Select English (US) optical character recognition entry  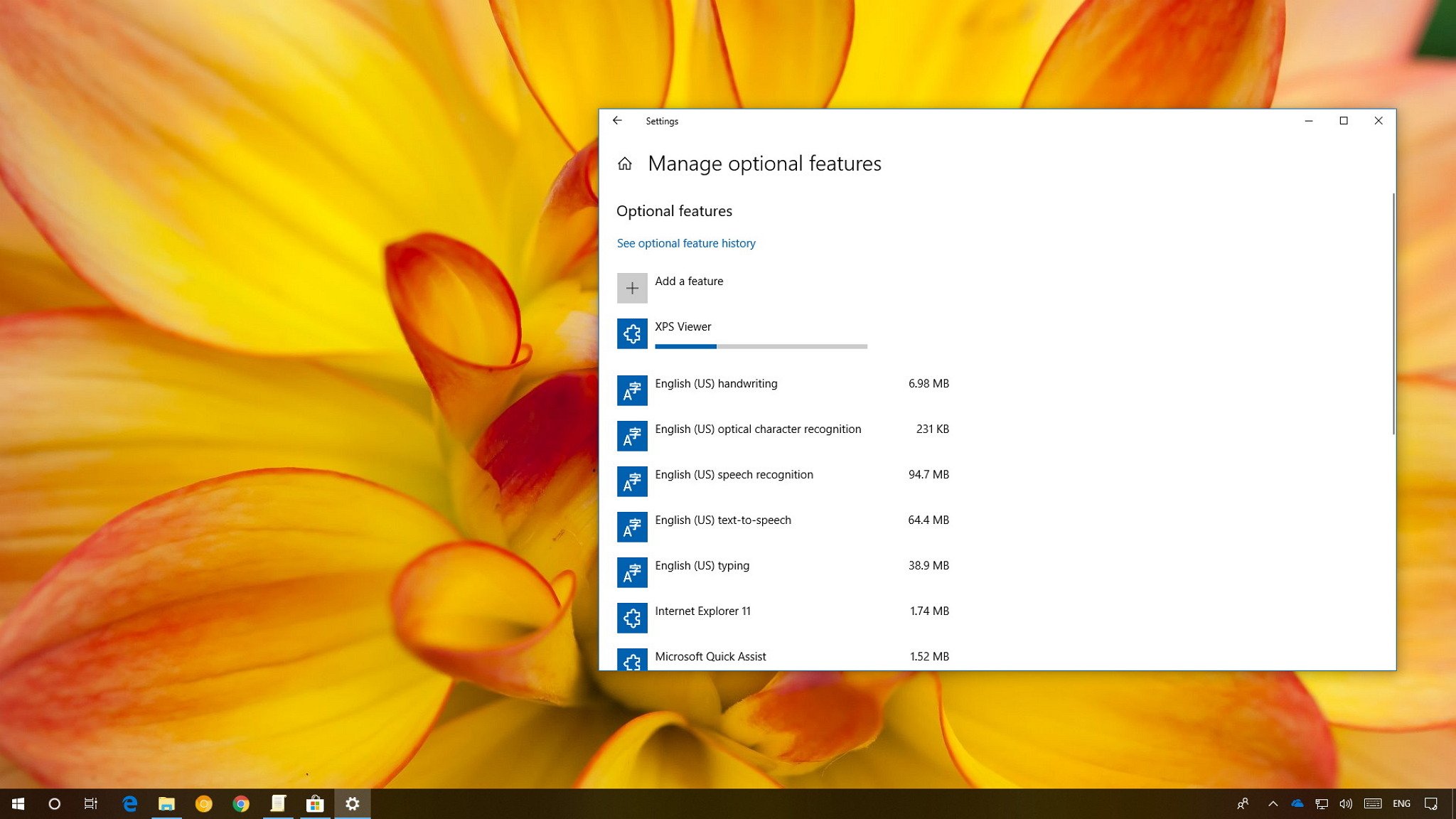point(783,436)
